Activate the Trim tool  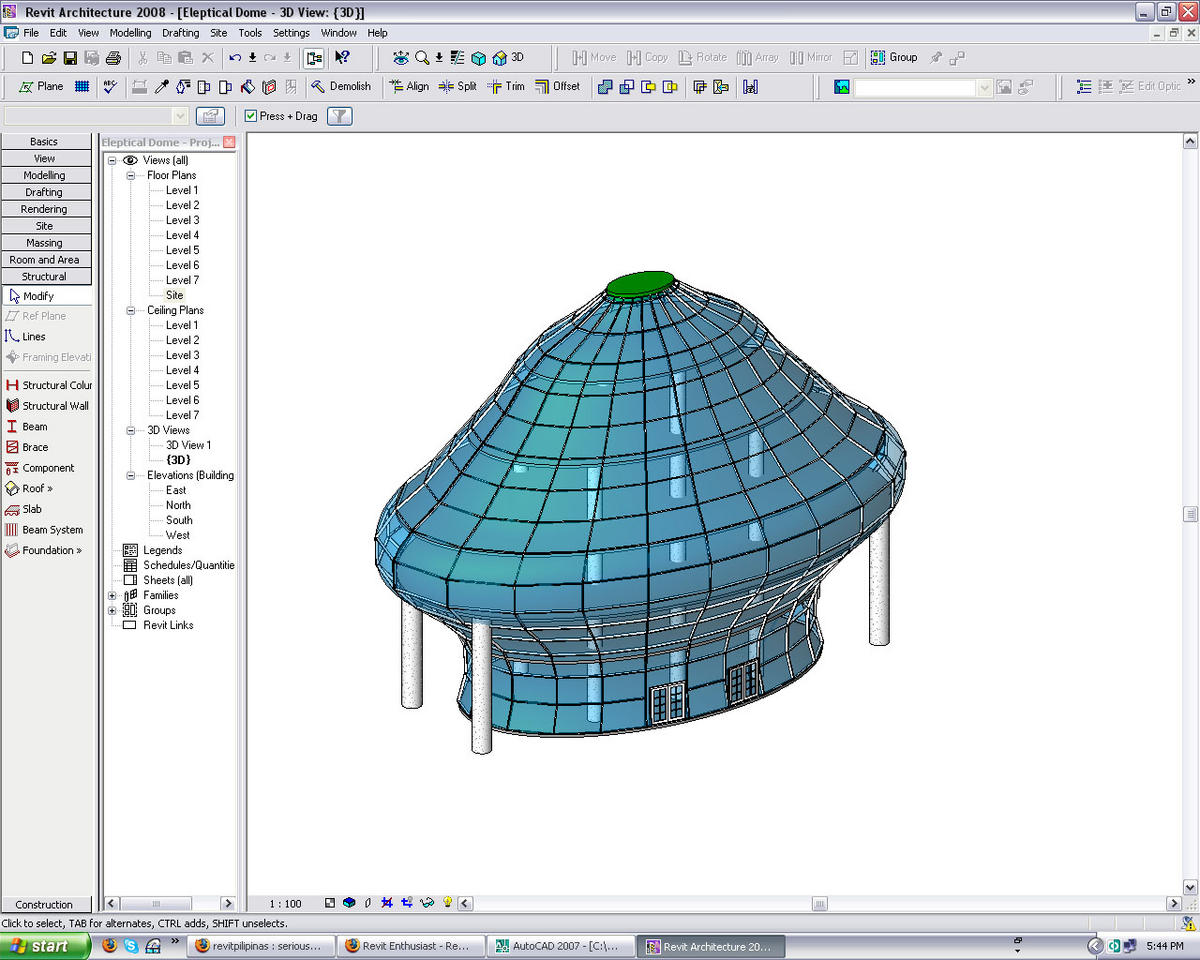point(508,87)
